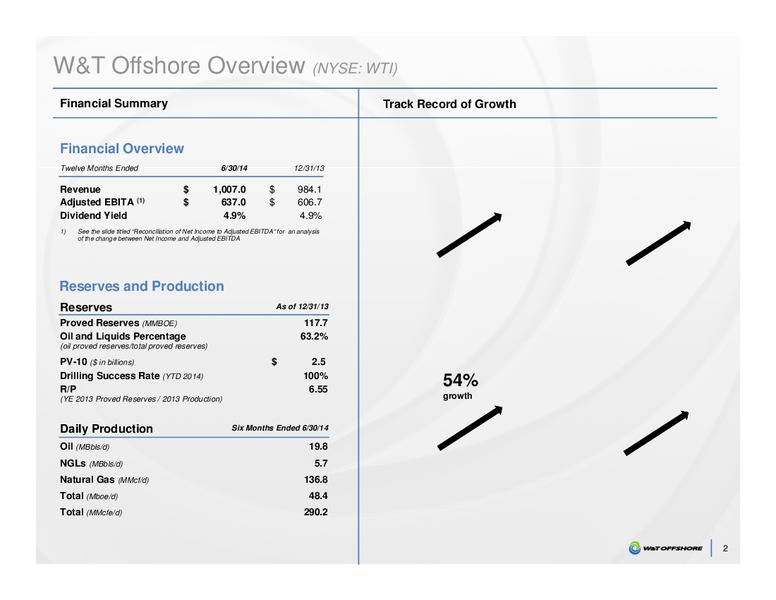Click the Twelve Months Ended label

click(99, 168)
